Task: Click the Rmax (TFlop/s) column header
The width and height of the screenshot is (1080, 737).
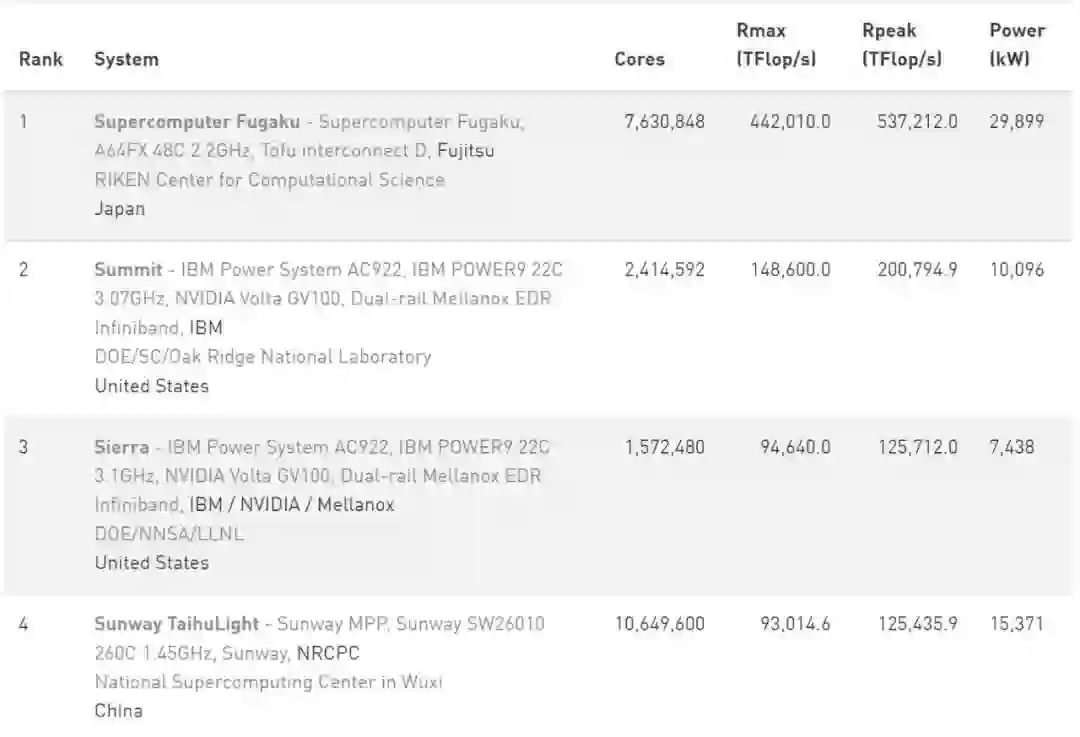Action: (776, 45)
